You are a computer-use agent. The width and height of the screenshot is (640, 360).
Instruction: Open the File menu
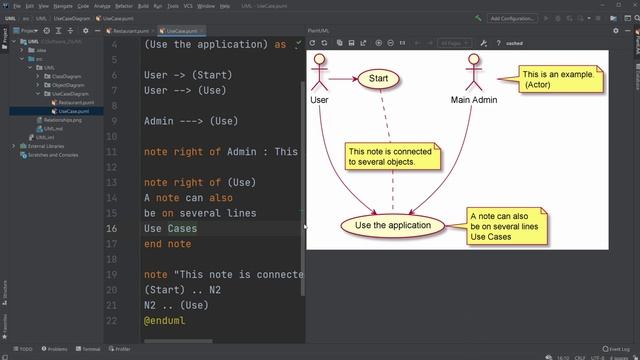[17, 6]
